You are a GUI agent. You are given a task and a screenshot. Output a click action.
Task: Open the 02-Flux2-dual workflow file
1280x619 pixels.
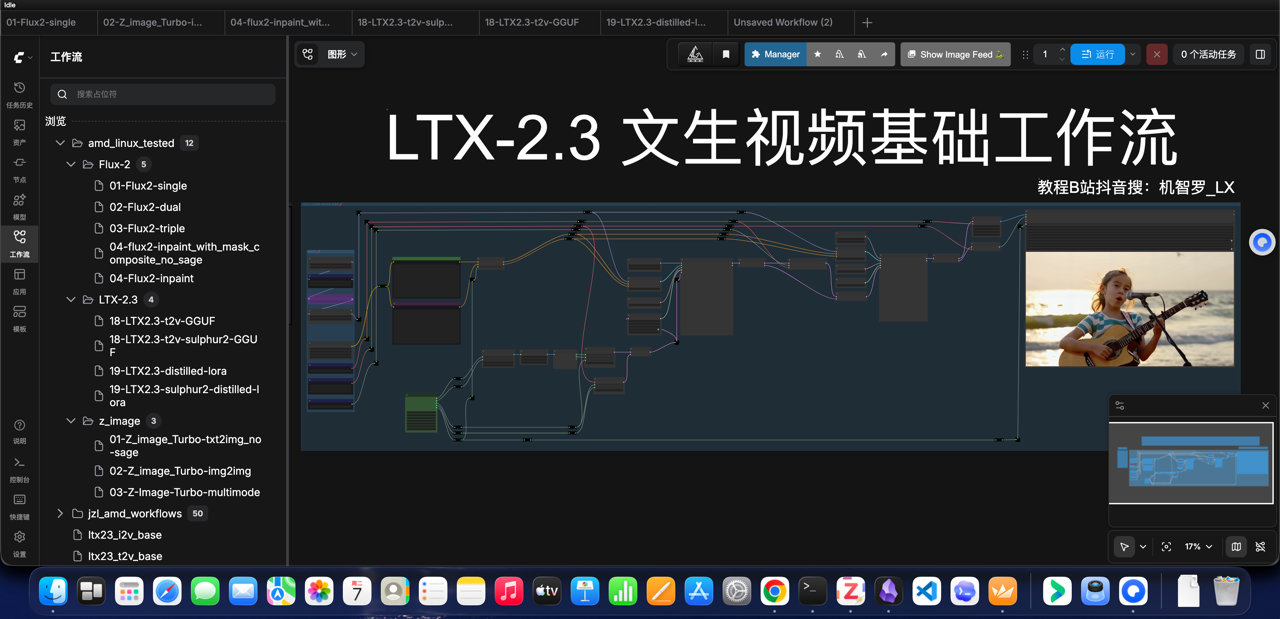[145, 207]
